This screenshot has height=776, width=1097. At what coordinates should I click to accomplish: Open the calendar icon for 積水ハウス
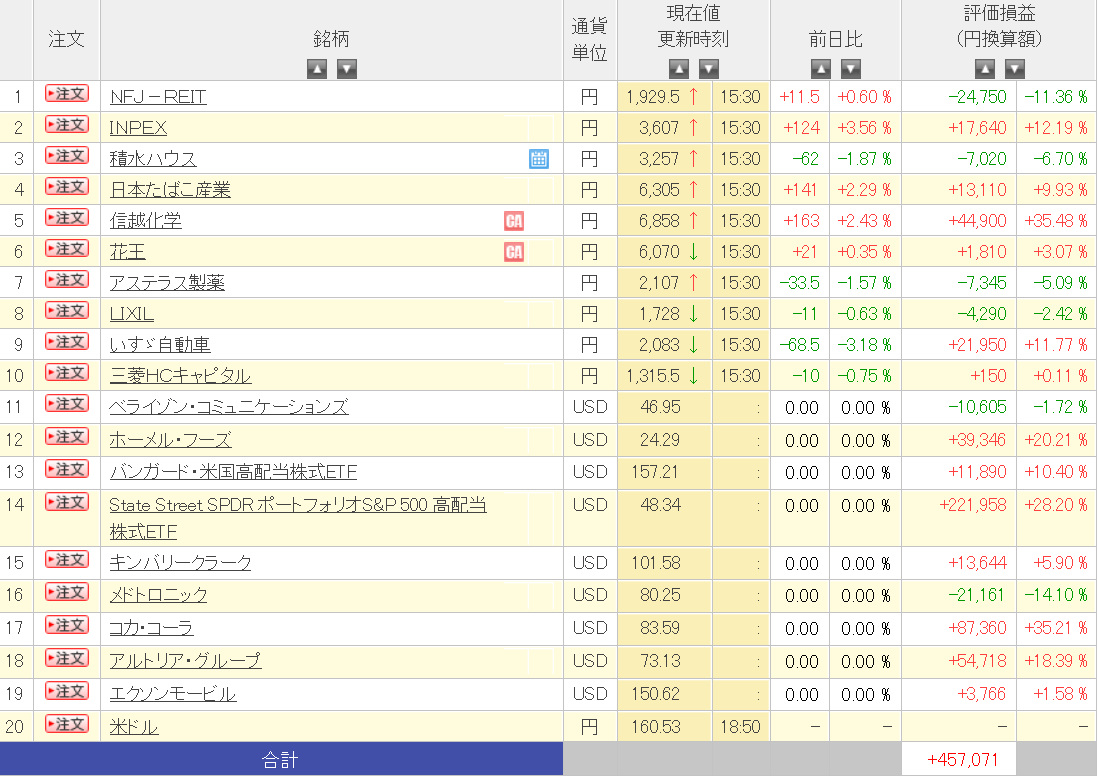539,159
